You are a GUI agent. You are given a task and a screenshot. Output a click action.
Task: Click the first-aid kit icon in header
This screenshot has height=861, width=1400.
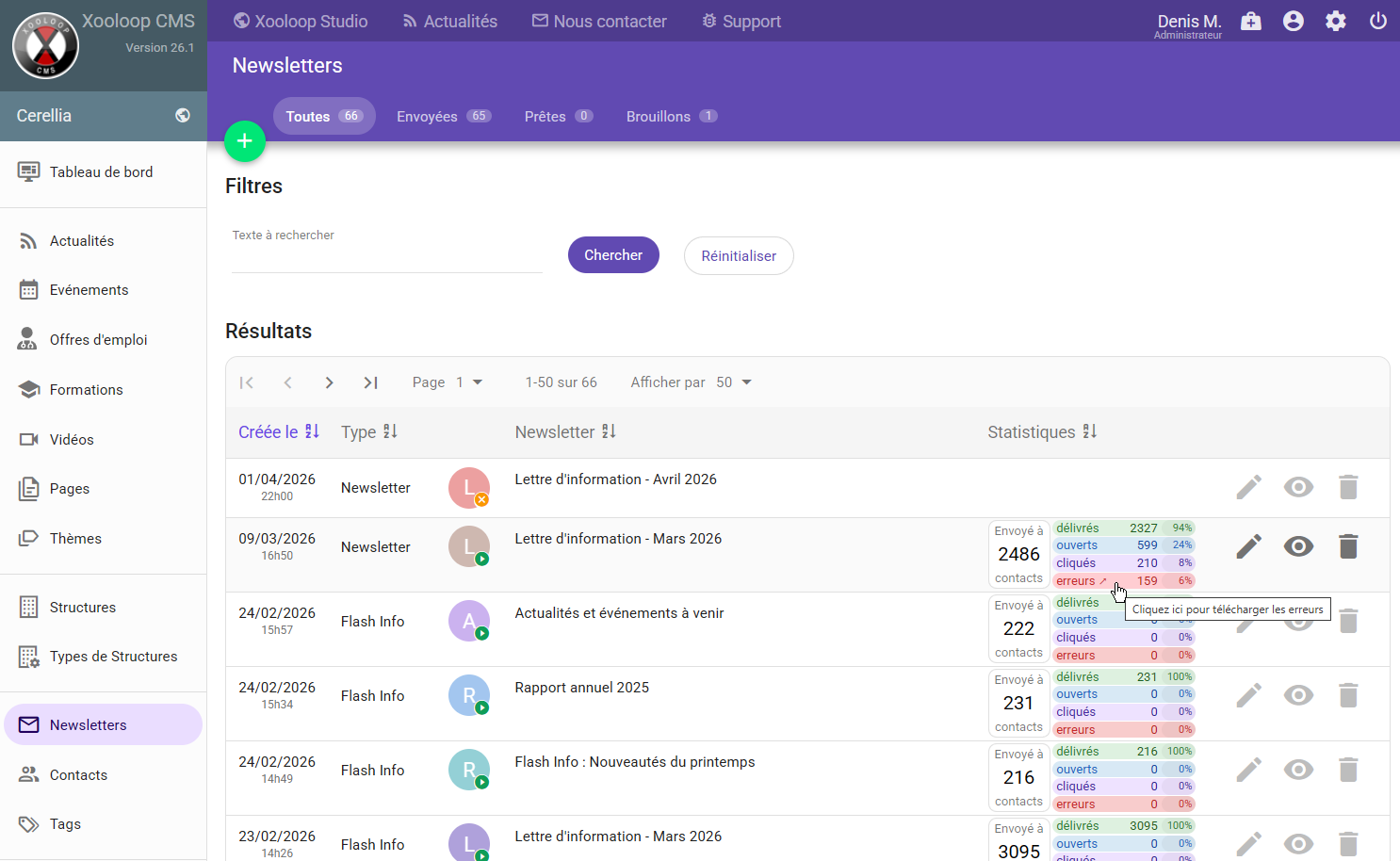1250,21
